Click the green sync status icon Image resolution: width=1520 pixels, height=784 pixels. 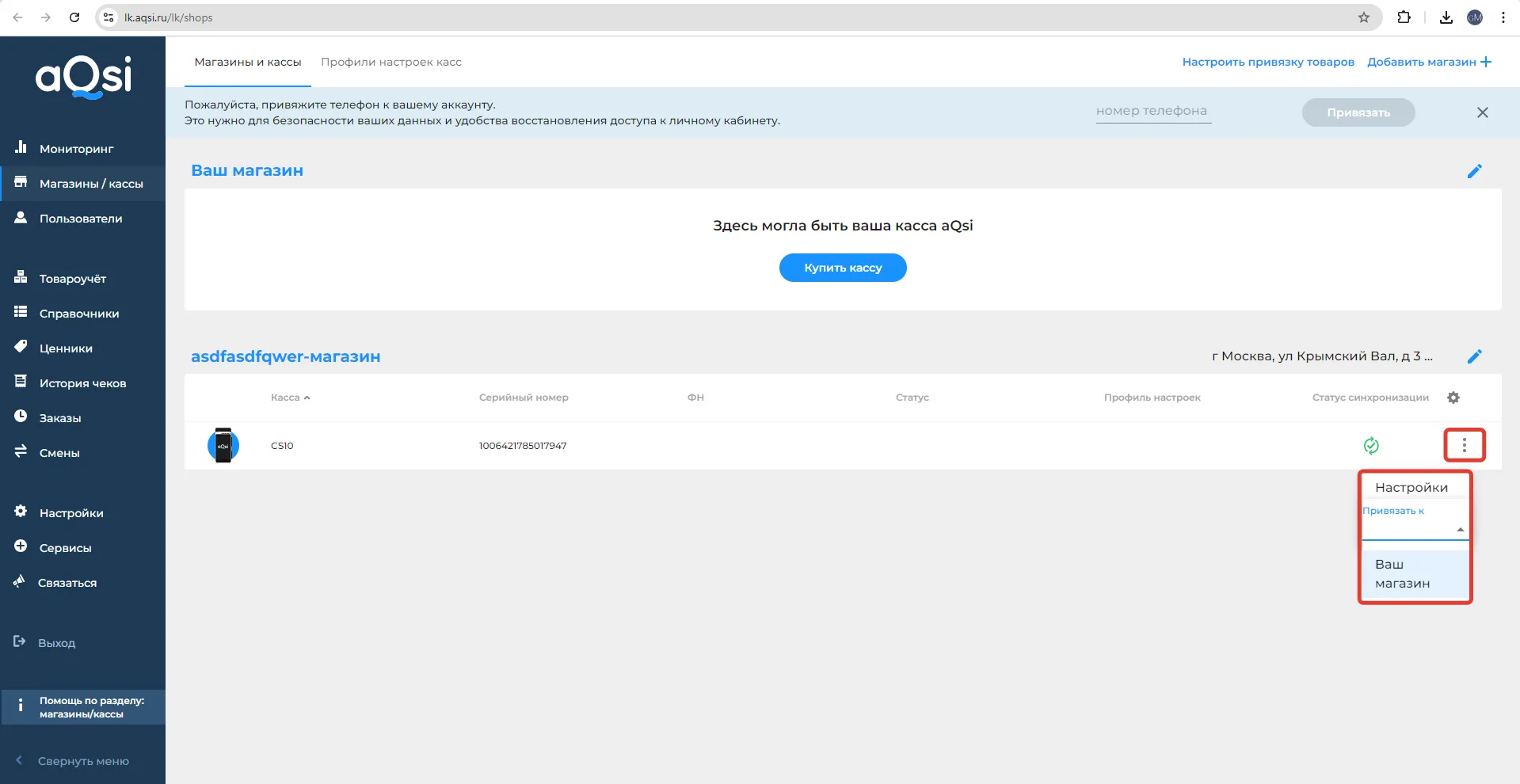pos(1371,446)
